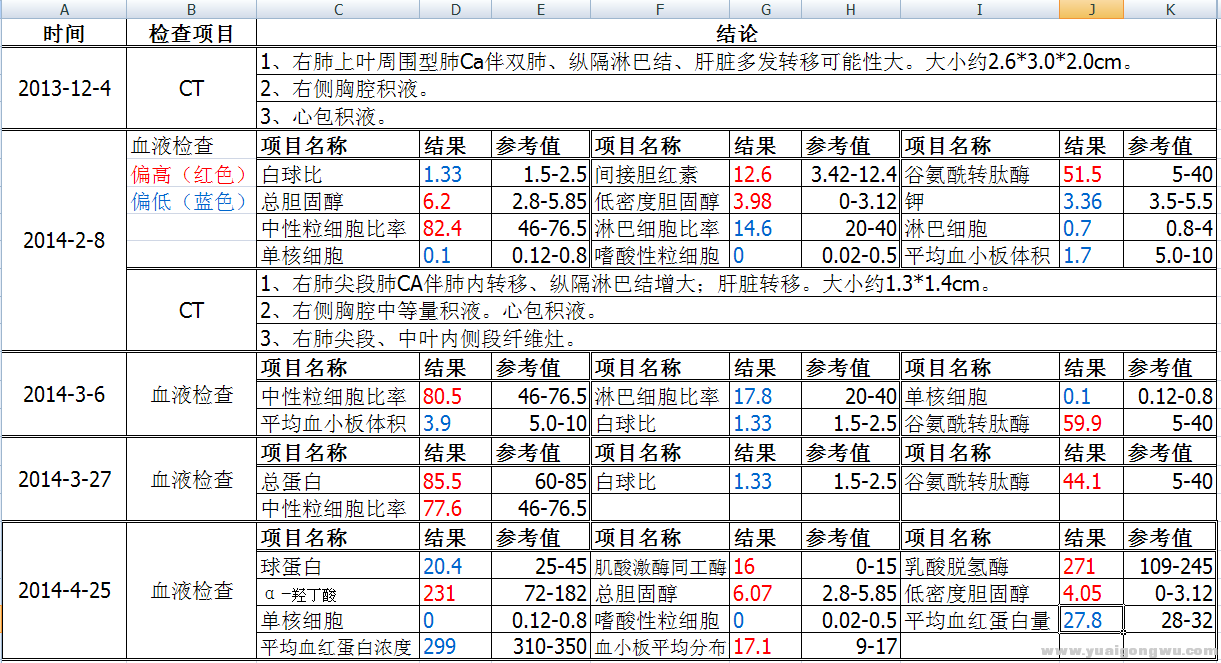Select the 17.1 result cell
This screenshot has height=663, width=1221.
click(x=766, y=647)
